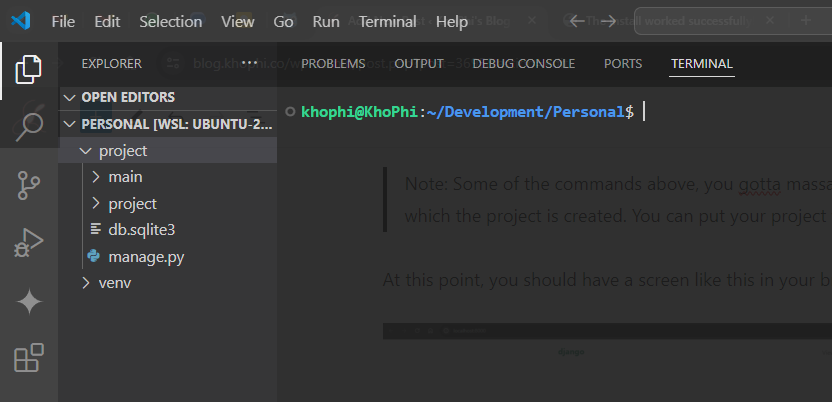832x402 pixels.
Task: Open Explorer's more actions ellipsis
Action: point(249,63)
